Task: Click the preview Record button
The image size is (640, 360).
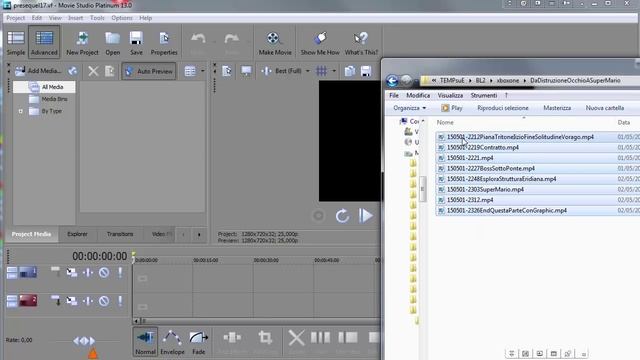Action: pyautogui.click(x=318, y=216)
